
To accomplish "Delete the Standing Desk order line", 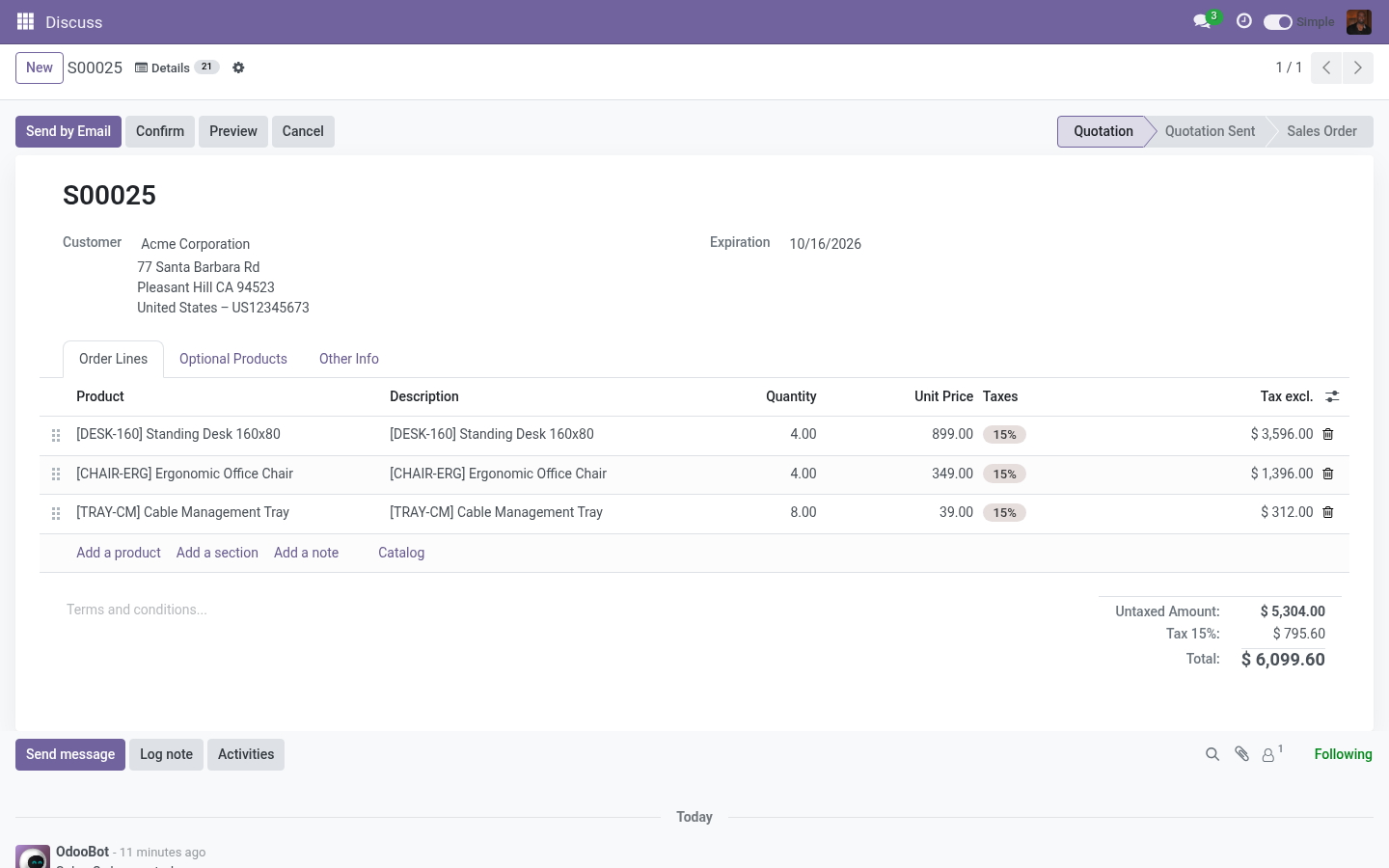I will 1328,434.
